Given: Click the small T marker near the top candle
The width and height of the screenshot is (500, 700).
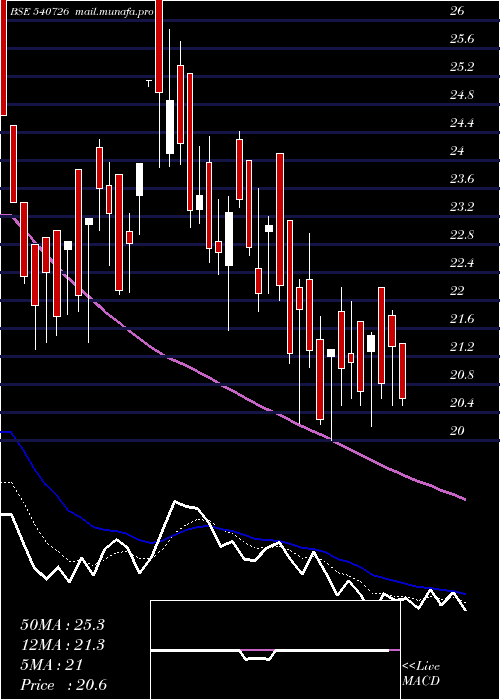Looking at the screenshot, I should (149, 83).
